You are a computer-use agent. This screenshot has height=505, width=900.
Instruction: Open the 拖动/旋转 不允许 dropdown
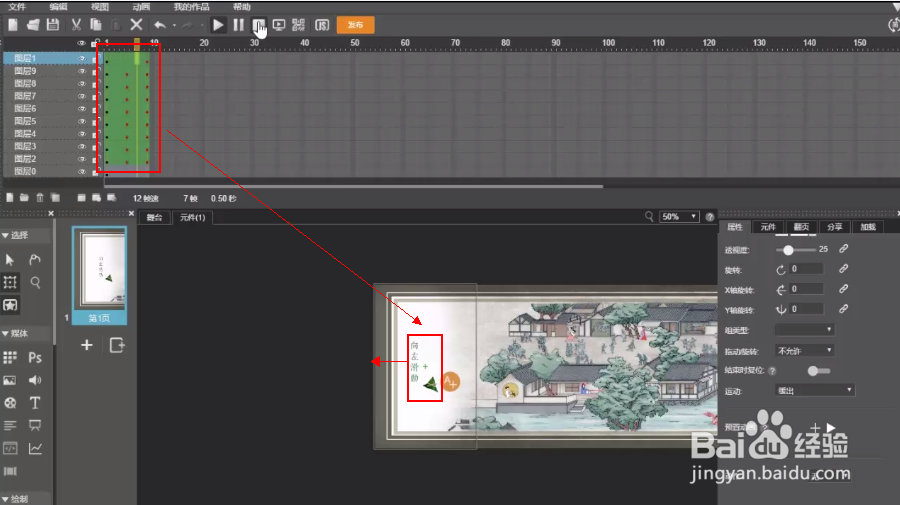[x=804, y=351]
